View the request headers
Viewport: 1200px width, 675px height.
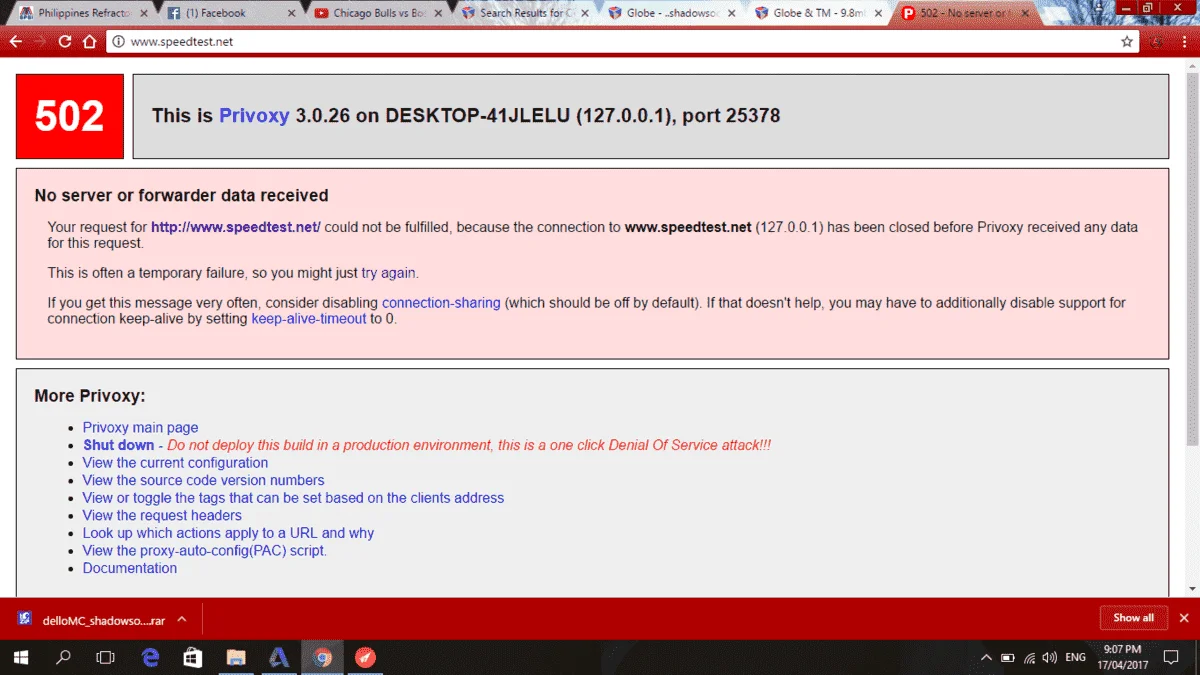click(x=162, y=516)
